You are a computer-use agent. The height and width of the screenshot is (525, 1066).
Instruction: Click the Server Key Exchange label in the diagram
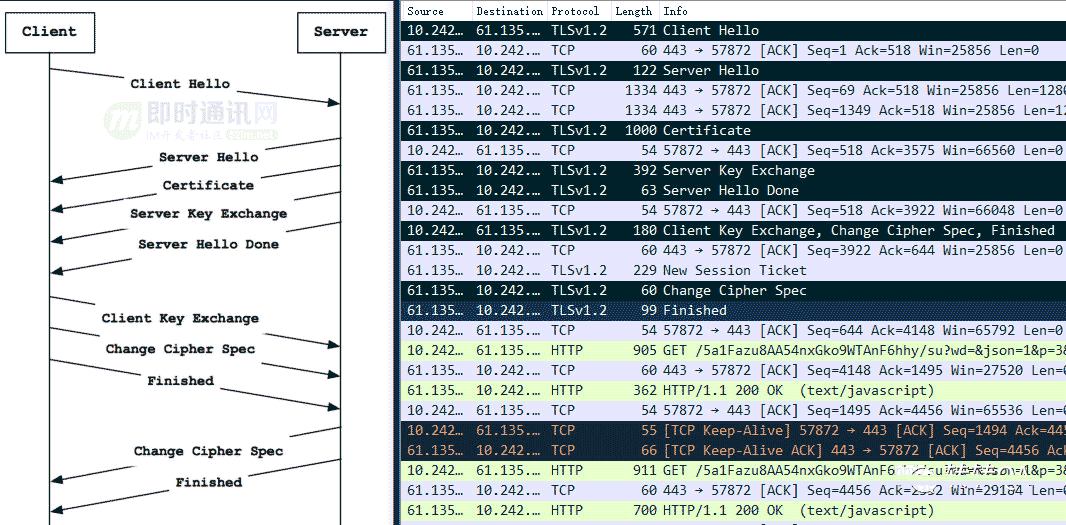tap(209, 214)
